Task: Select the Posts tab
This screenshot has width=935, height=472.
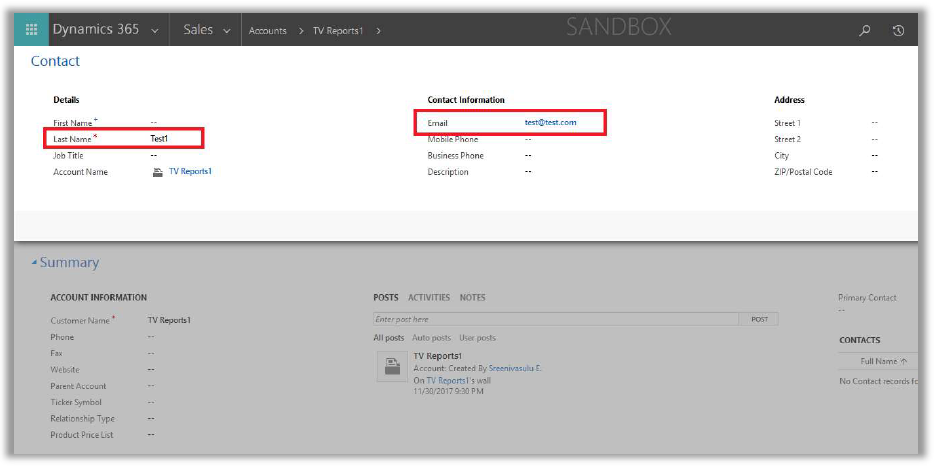Action: point(385,298)
